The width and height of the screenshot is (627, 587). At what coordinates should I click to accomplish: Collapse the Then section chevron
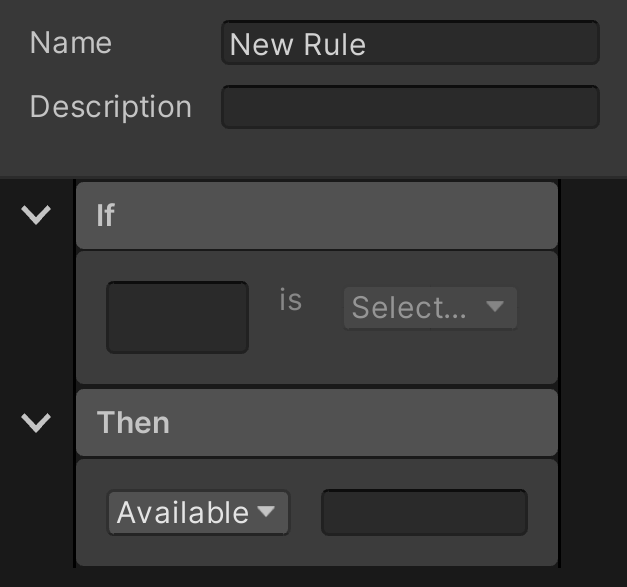coord(36,422)
